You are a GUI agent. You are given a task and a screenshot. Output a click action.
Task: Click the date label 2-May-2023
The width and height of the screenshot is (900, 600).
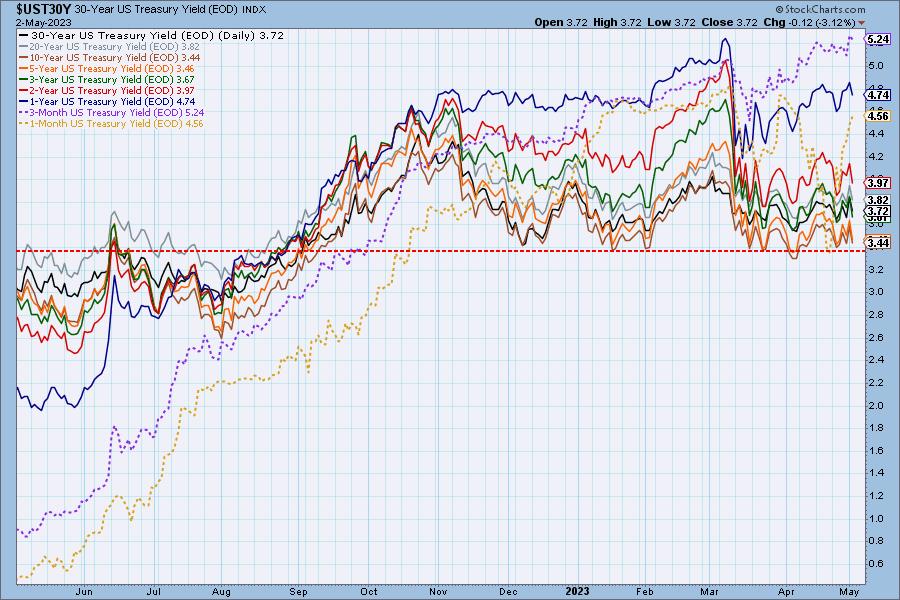tap(44, 22)
